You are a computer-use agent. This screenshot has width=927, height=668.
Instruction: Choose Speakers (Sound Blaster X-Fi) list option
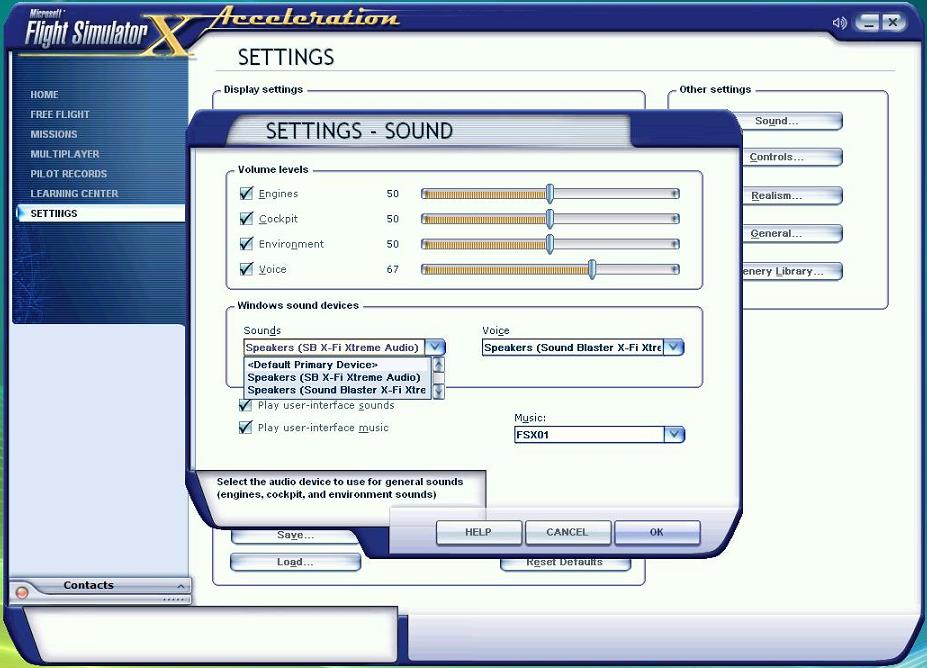point(336,391)
